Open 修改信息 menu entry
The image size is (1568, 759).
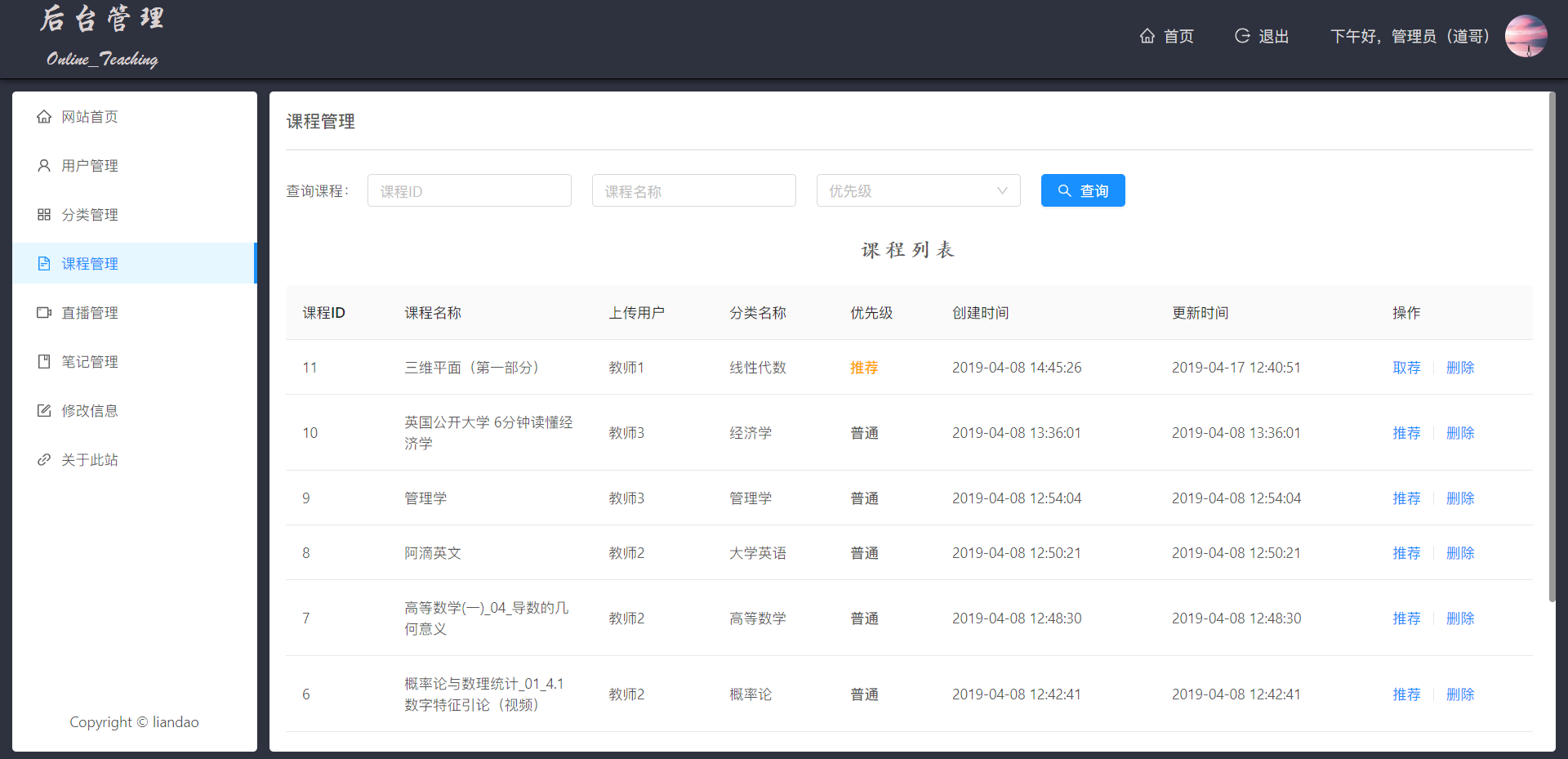pyautogui.click(x=135, y=411)
